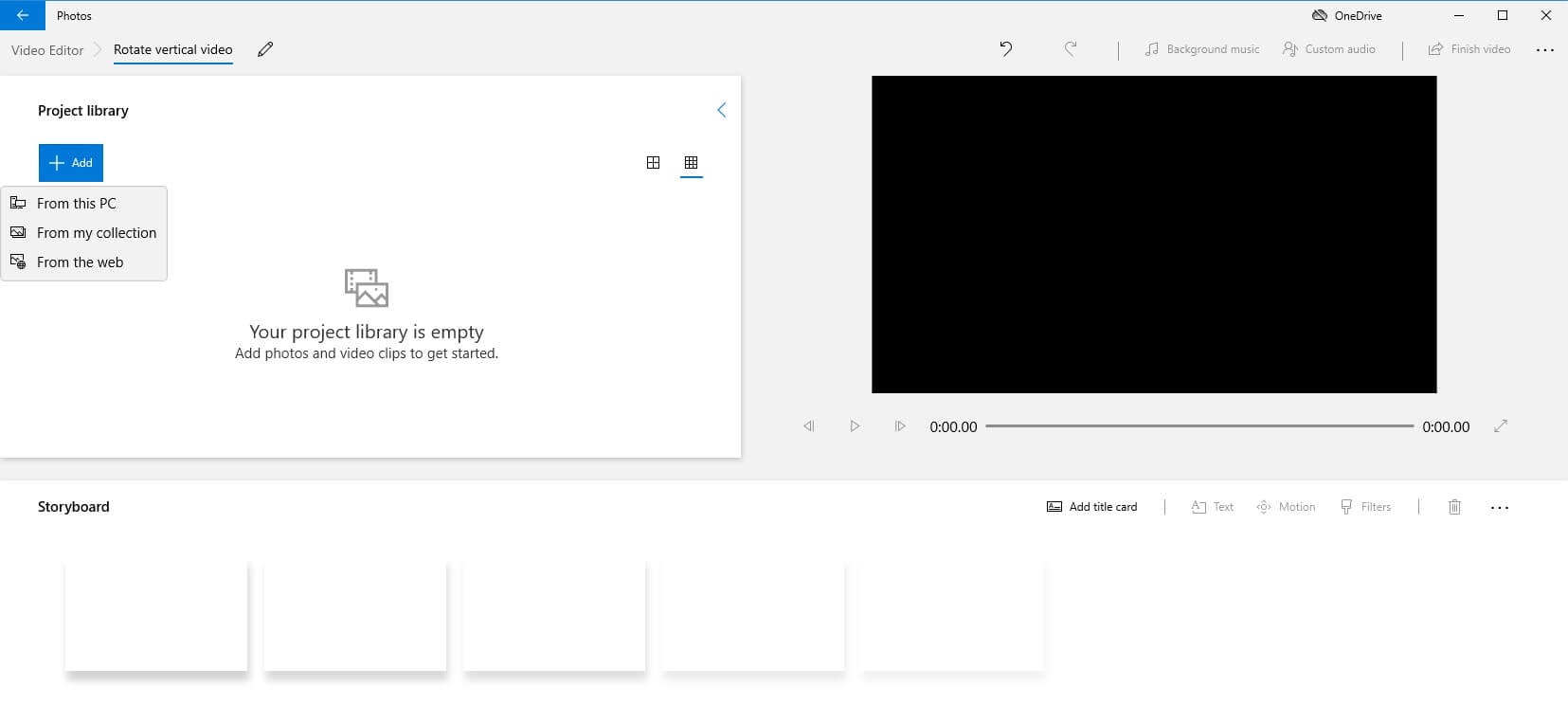Click the storyboard trash delete icon

click(1454, 507)
